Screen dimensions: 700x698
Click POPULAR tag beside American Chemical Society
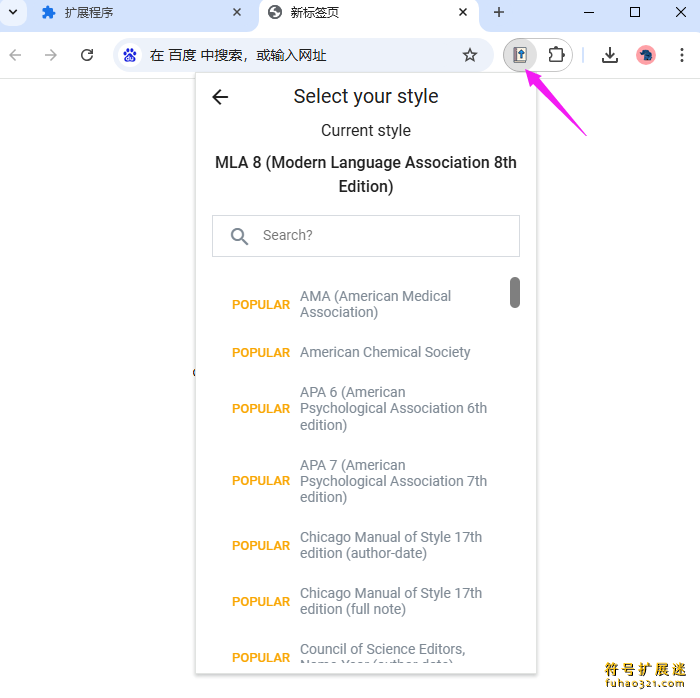[261, 353]
